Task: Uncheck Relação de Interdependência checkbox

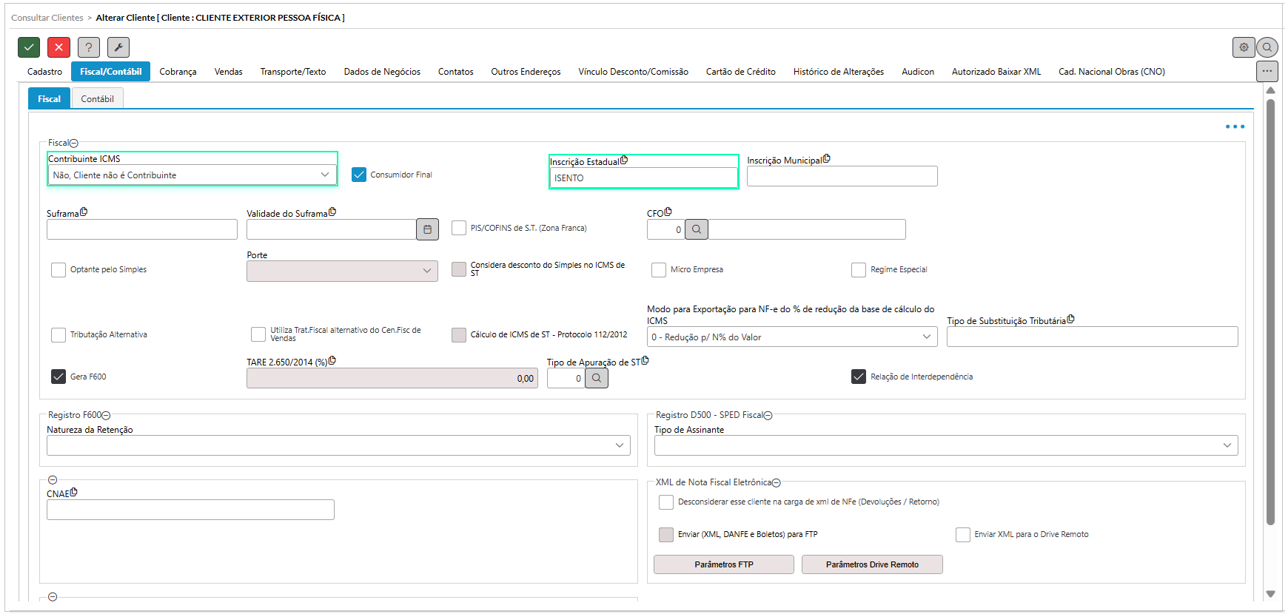Action: pos(859,377)
